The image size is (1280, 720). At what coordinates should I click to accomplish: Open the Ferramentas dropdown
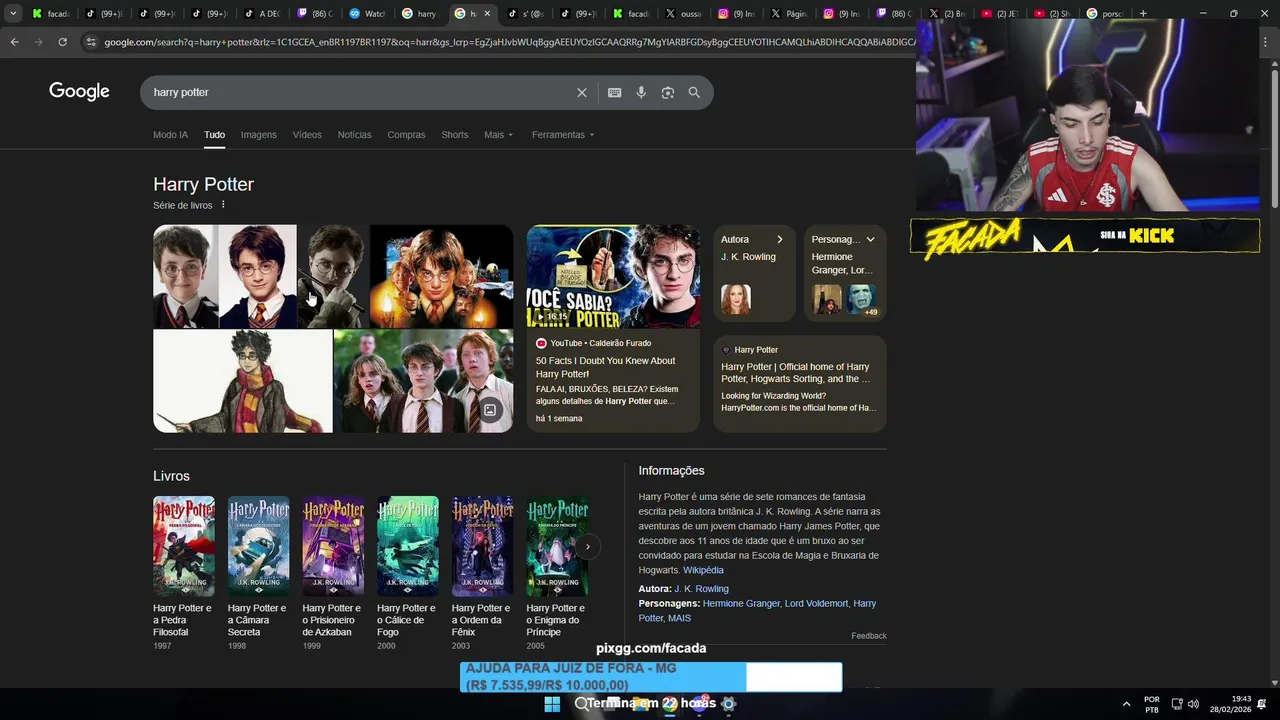563,135
